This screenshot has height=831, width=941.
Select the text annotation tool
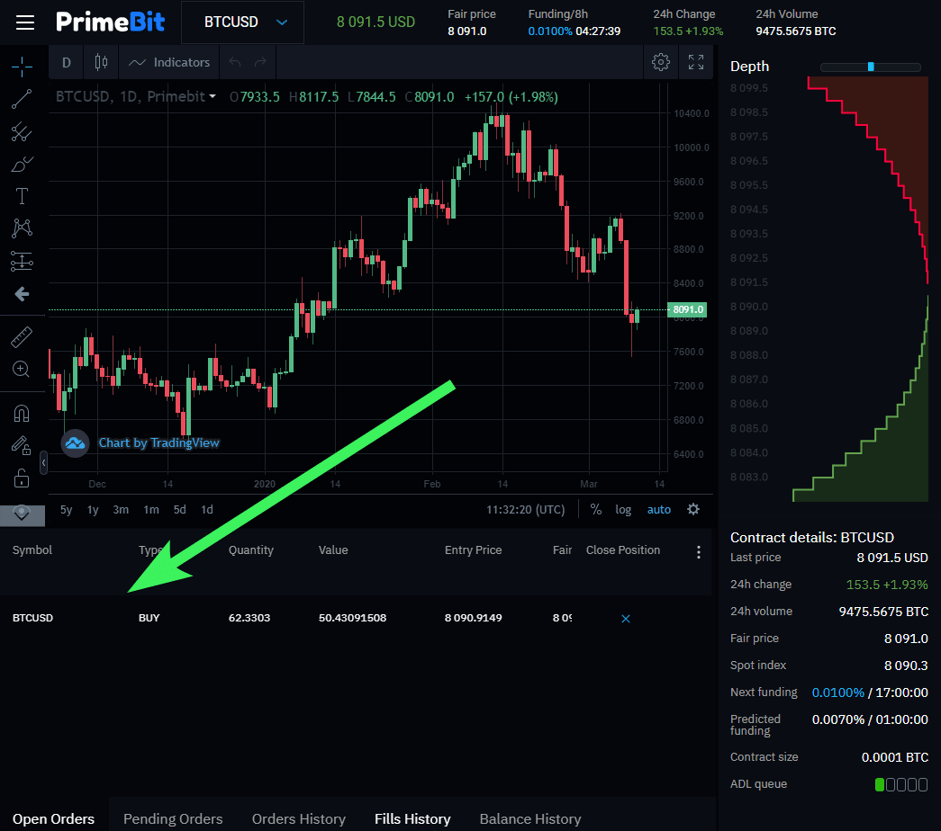point(22,196)
